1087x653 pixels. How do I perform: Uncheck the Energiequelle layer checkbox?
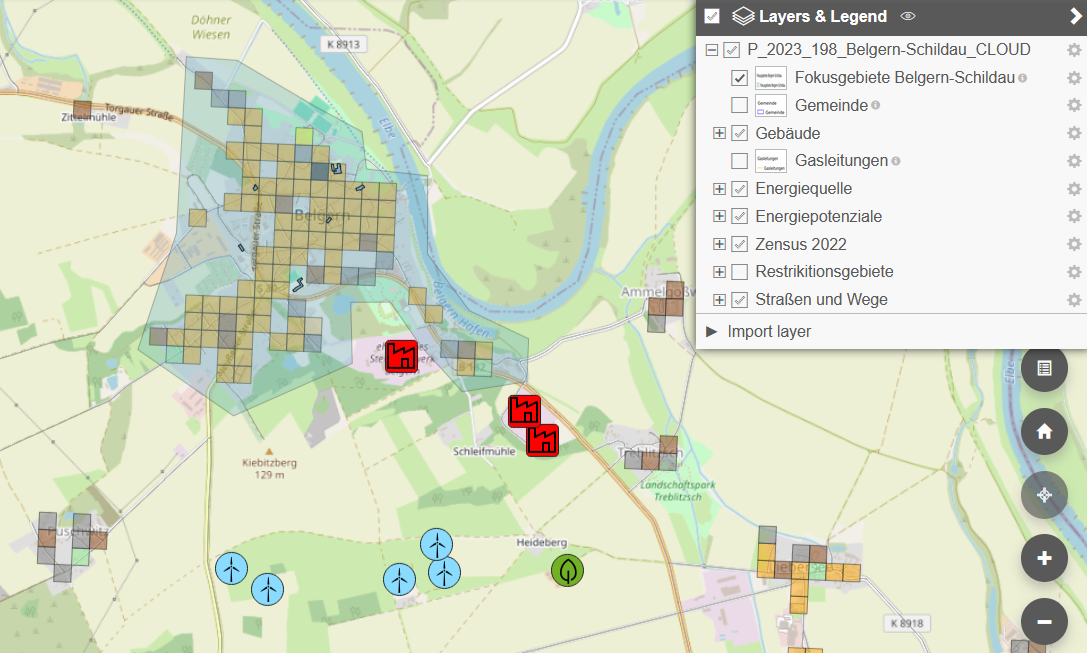pyautogui.click(x=740, y=189)
